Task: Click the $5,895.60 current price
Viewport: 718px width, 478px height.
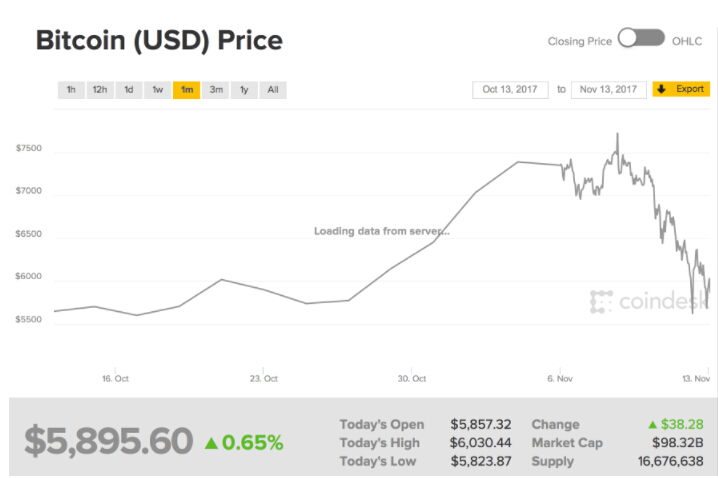Action: pyautogui.click(x=108, y=441)
